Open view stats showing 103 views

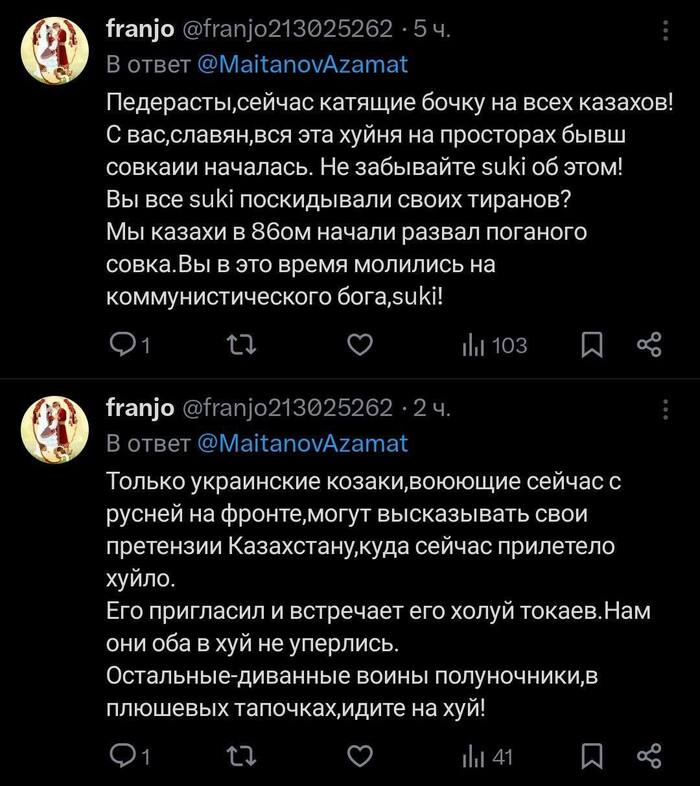494,346
